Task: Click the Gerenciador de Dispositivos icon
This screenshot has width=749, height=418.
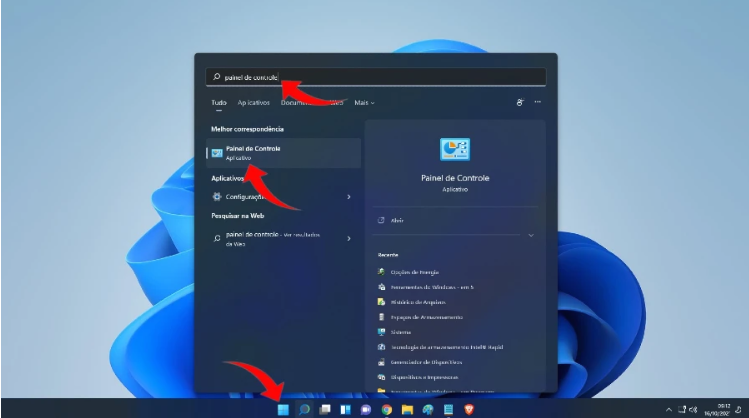Action: pyautogui.click(x=381, y=362)
